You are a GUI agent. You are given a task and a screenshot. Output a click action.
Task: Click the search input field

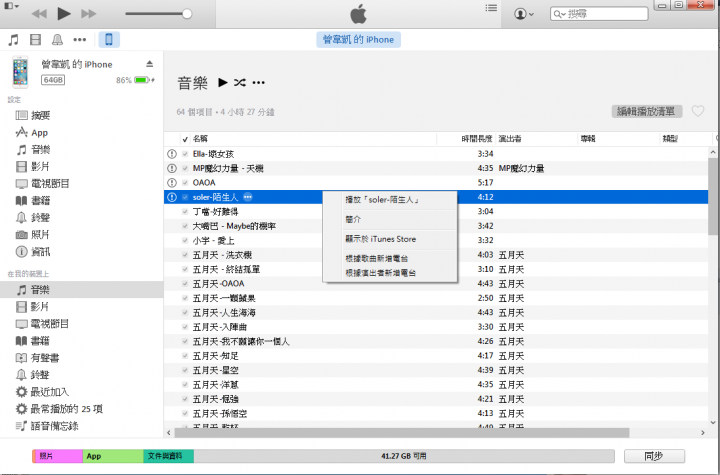tap(599, 14)
